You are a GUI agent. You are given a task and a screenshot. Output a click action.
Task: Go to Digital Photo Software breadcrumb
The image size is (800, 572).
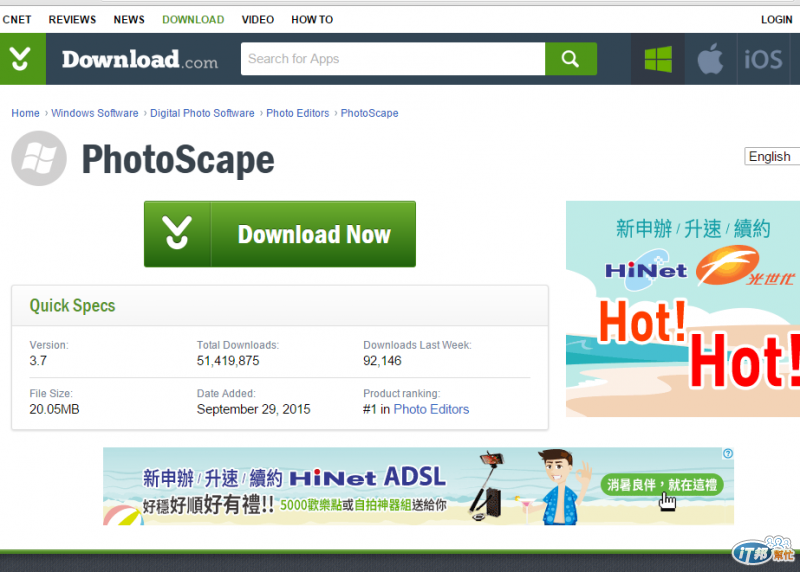(202, 113)
